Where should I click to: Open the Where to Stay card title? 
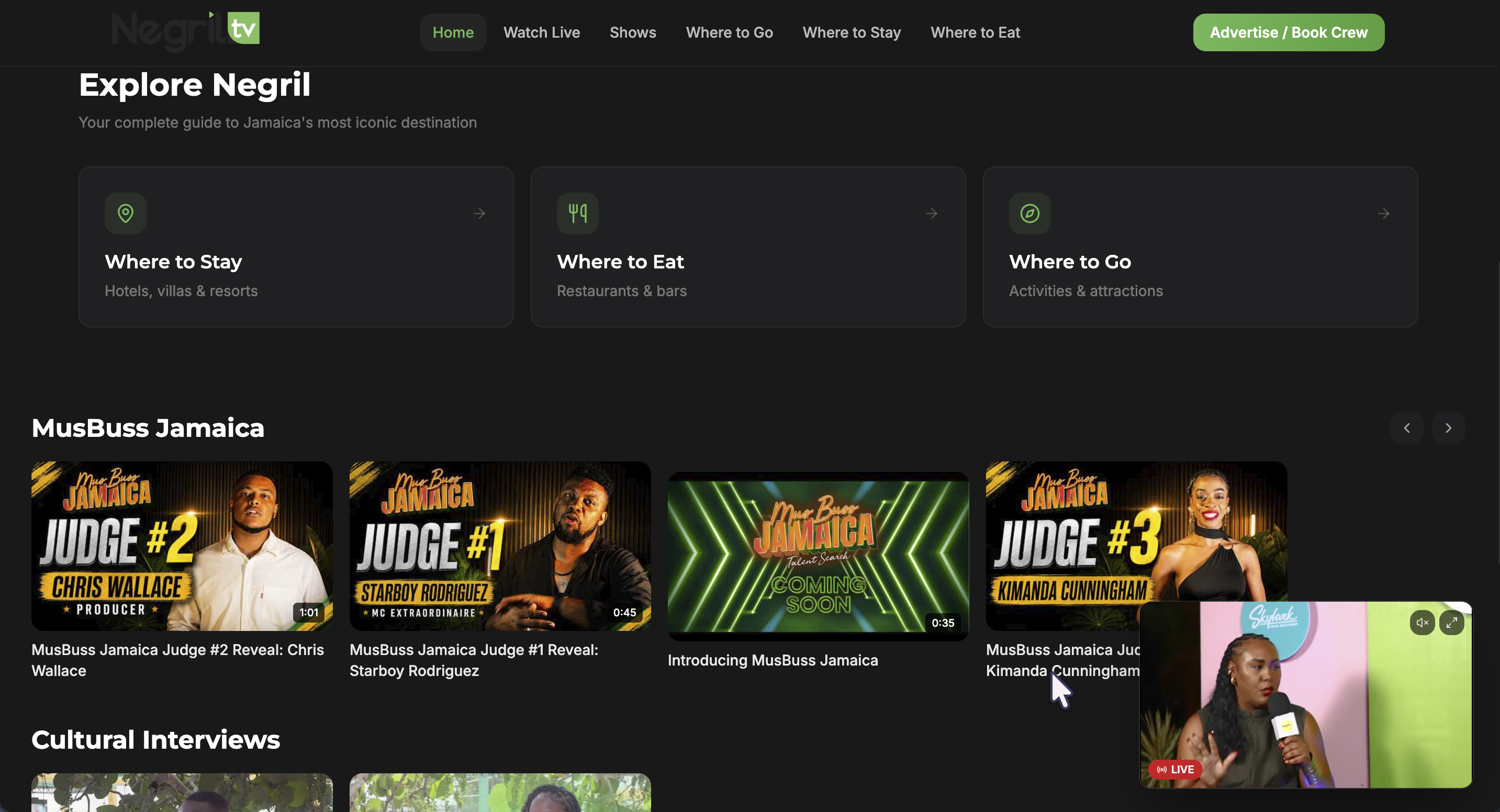point(174,262)
